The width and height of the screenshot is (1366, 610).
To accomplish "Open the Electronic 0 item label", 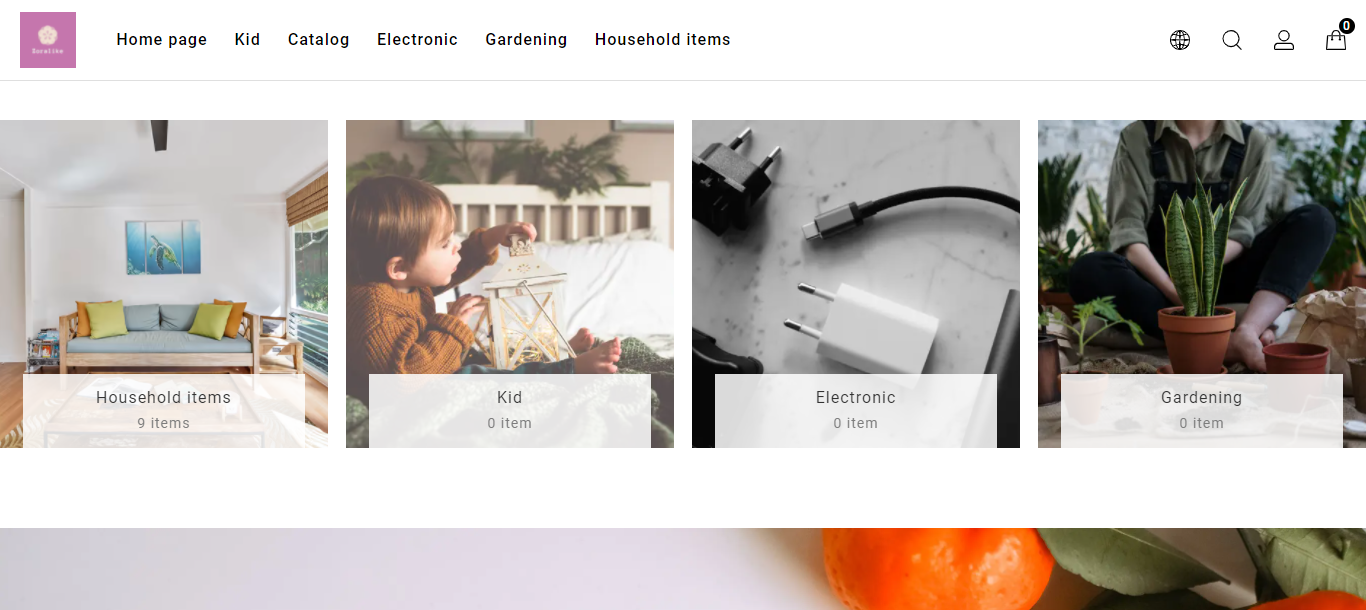I will 856,411.
